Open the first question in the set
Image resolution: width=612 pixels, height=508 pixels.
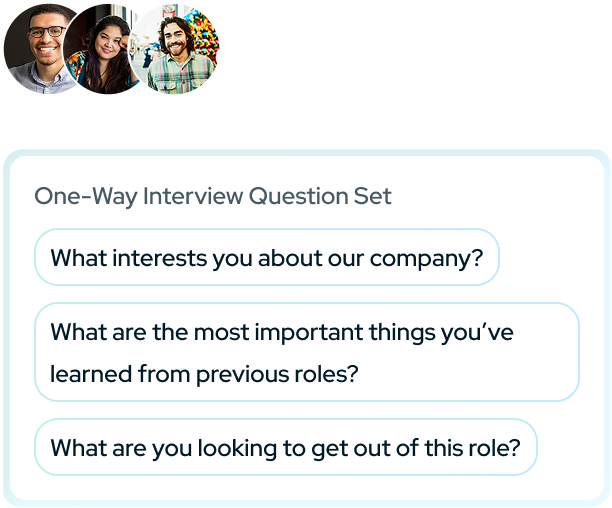coord(266,258)
